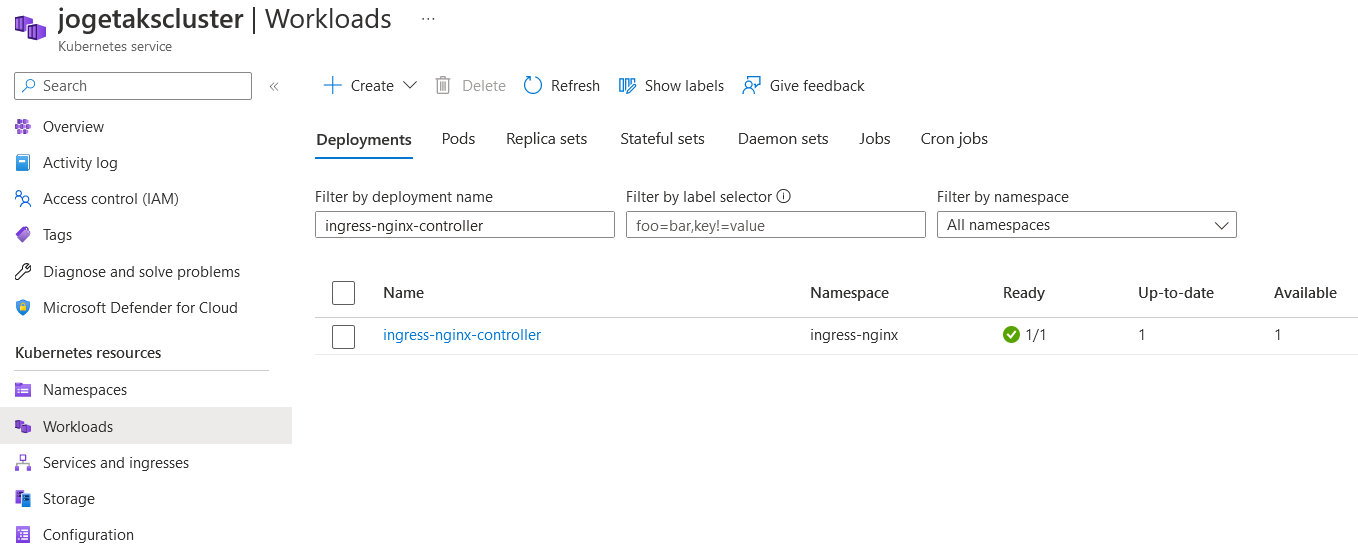1358x553 pixels.
Task: Toggle the select-all checkbox in table header
Action: coord(343,293)
